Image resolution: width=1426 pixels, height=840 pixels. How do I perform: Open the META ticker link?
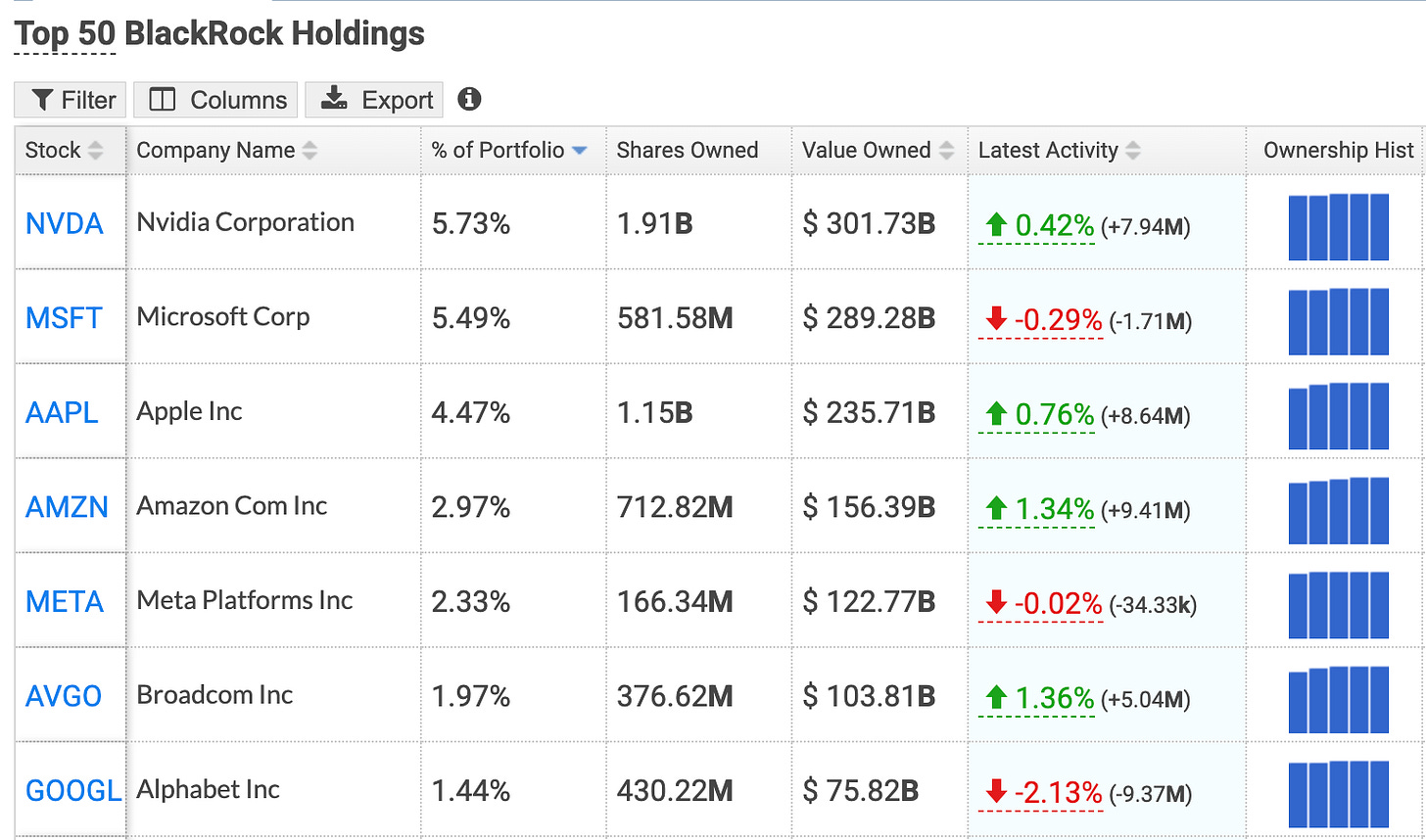[x=65, y=602]
